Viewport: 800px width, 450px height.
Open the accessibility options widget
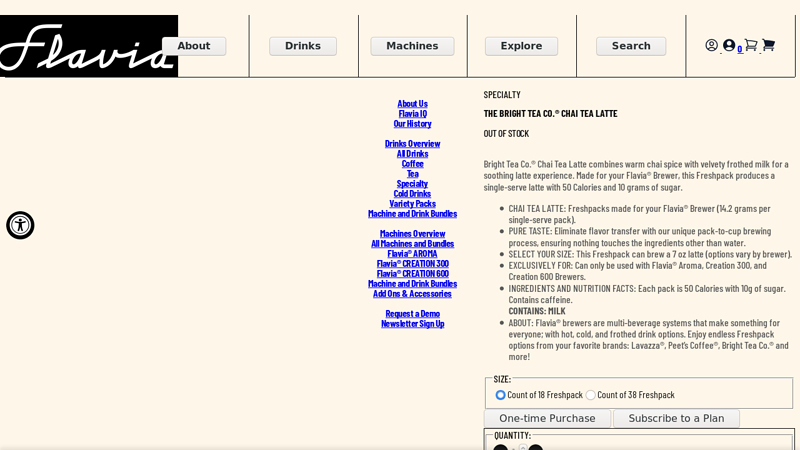[20, 225]
